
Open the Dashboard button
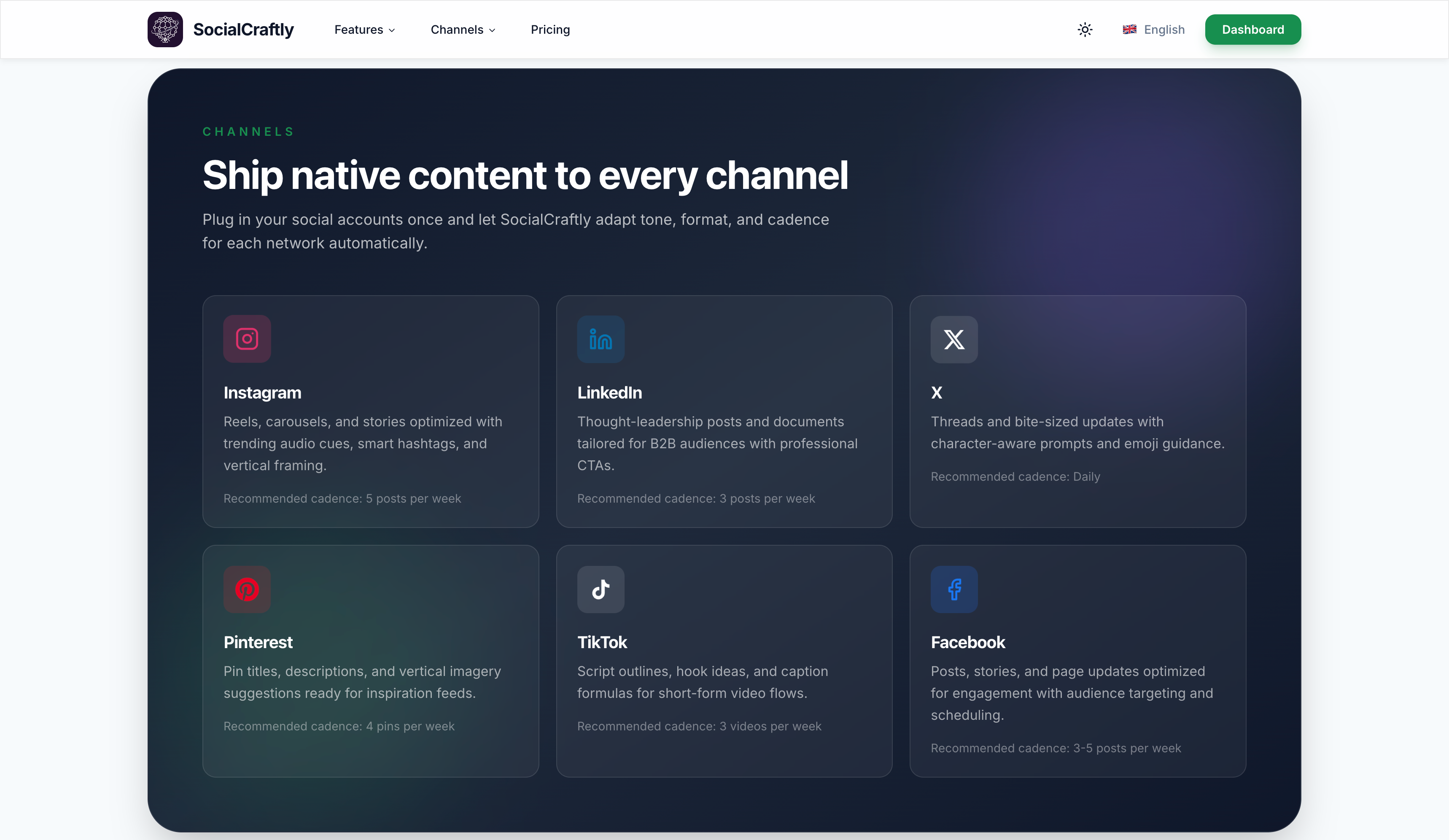coord(1252,30)
